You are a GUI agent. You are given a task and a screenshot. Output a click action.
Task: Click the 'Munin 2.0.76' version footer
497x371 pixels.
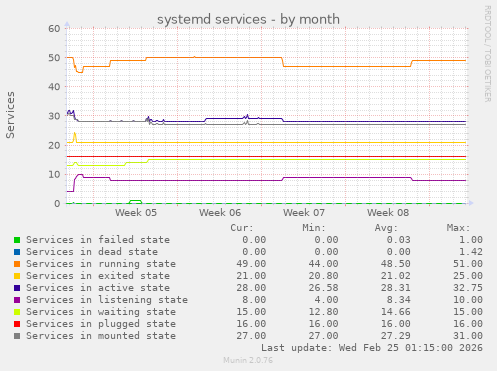tap(248, 360)
